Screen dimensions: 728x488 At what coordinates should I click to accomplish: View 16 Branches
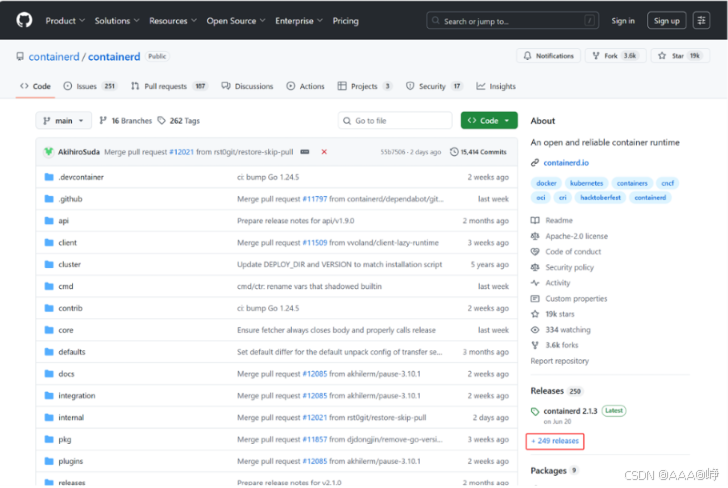pyautogui.click(x=126, y=121)
